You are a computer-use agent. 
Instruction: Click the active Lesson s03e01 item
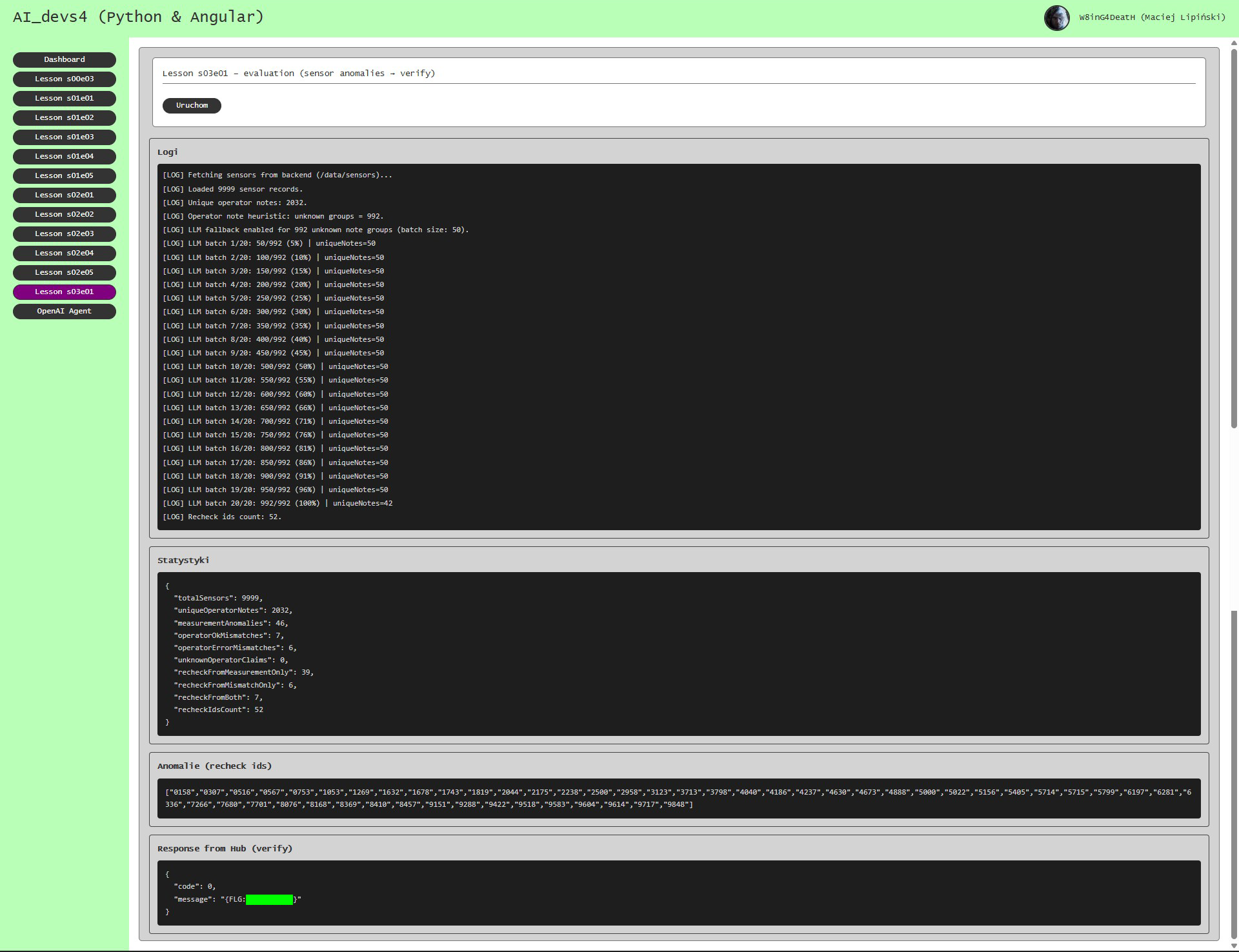tap(65, 292)
